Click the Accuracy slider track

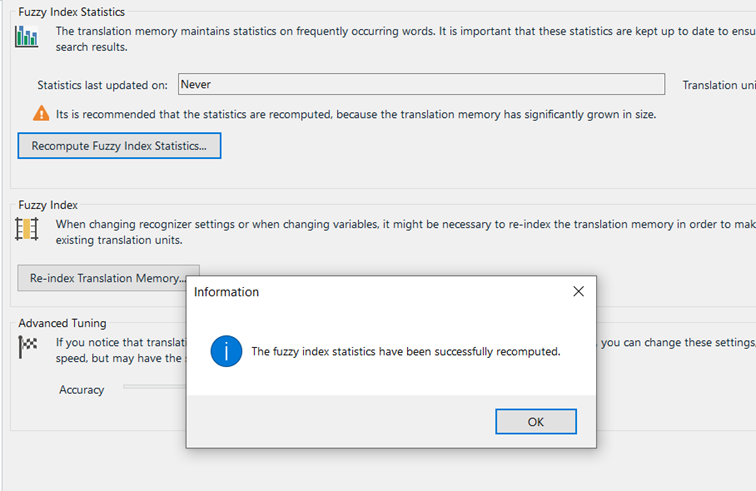154,386
